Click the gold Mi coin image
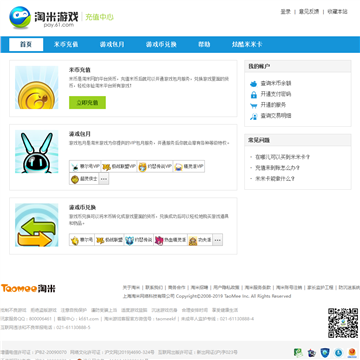 (x=37, y=87)
